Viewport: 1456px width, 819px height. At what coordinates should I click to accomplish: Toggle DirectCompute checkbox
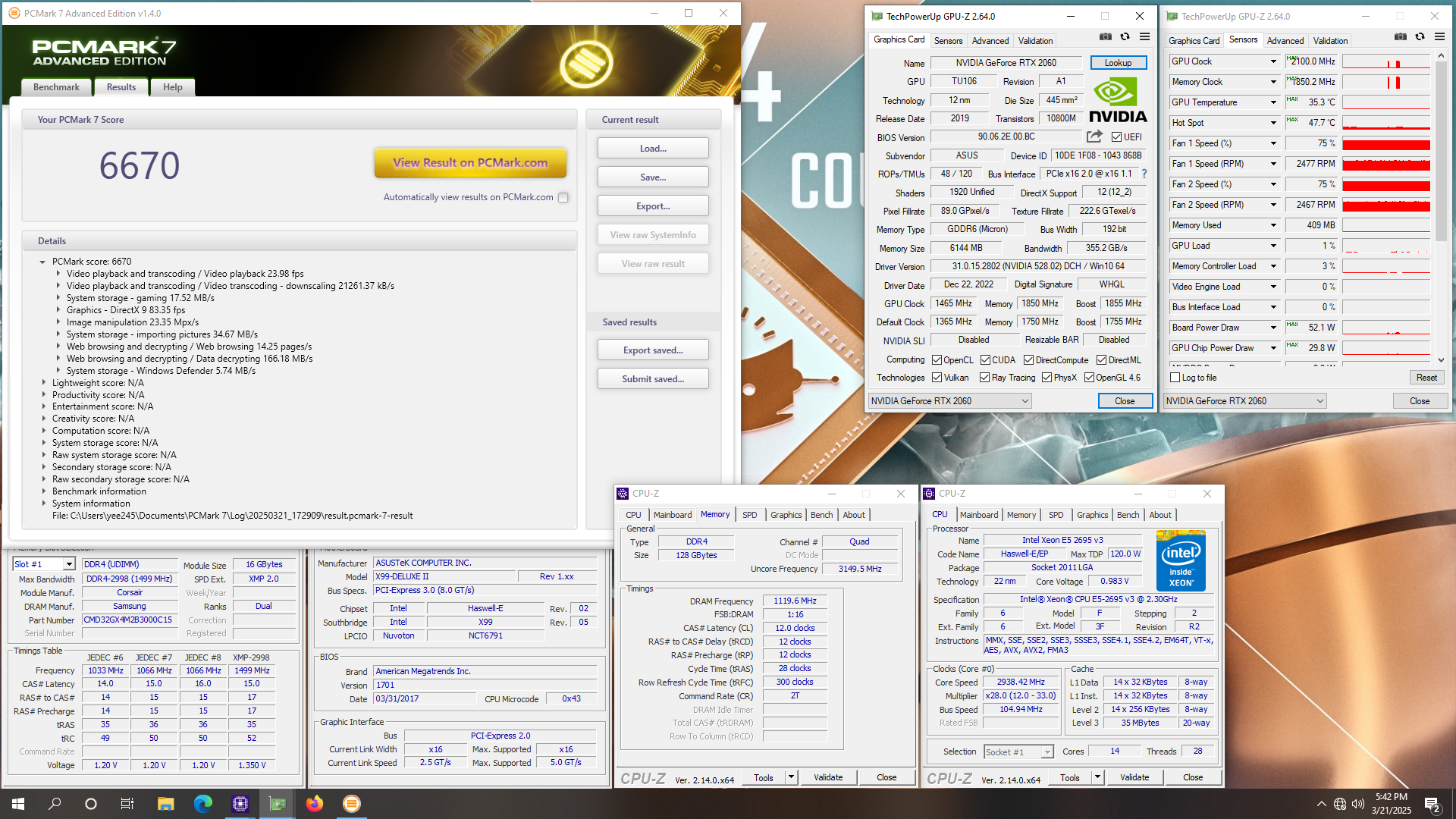pos(1028,360)
